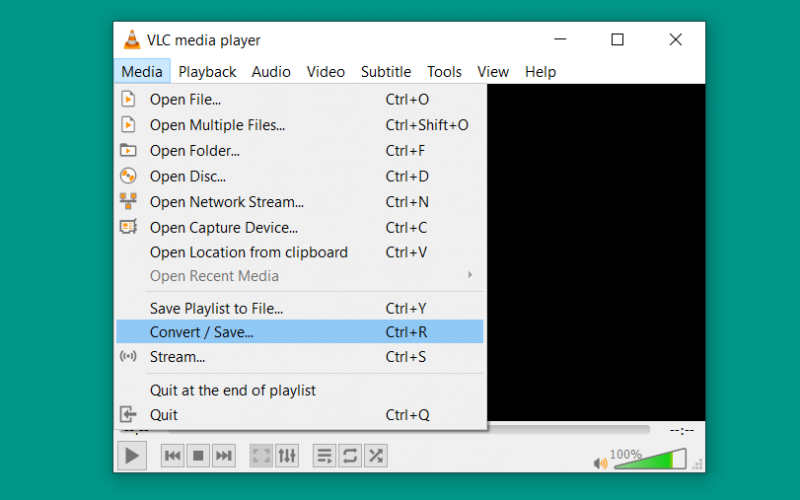Maximize the VLC media player window
Screen dimensions: 800x500
(617, 39)
